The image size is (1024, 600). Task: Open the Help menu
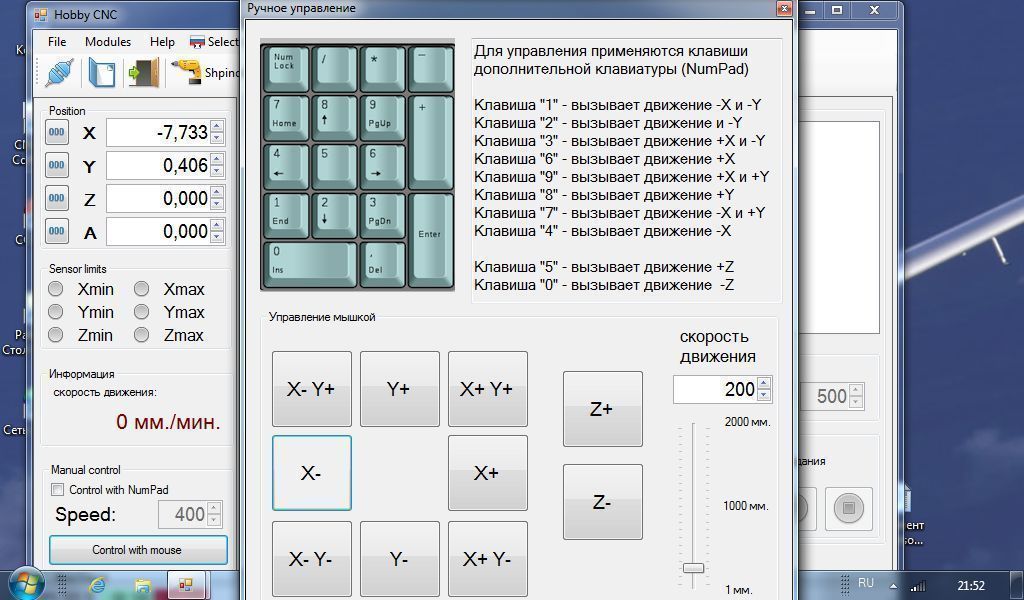click(162, 42)
